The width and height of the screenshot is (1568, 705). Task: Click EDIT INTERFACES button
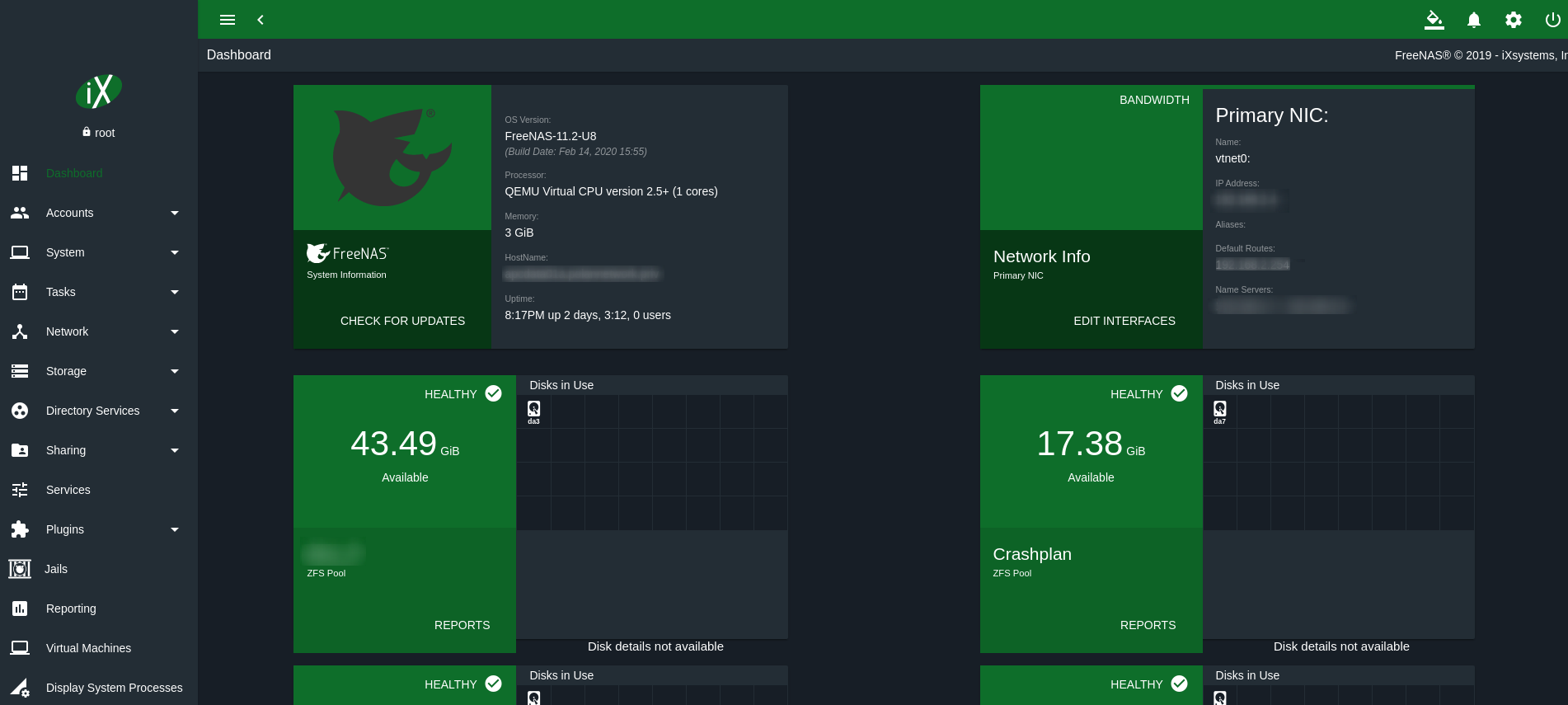click(x=1124, y=321)
